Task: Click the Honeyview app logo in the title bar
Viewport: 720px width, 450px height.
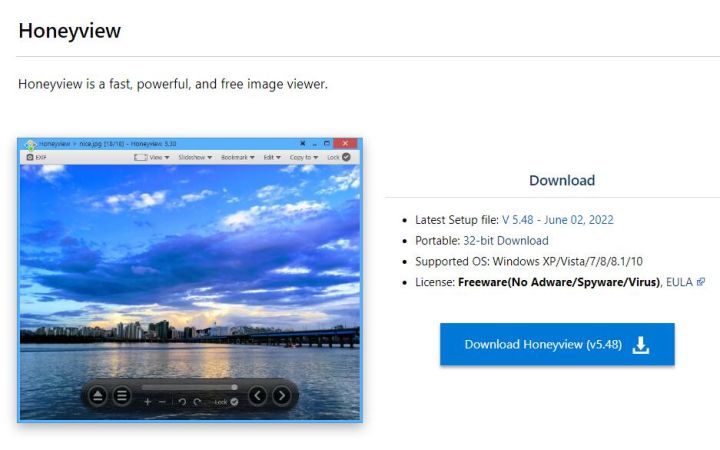Action: point(30,145)
